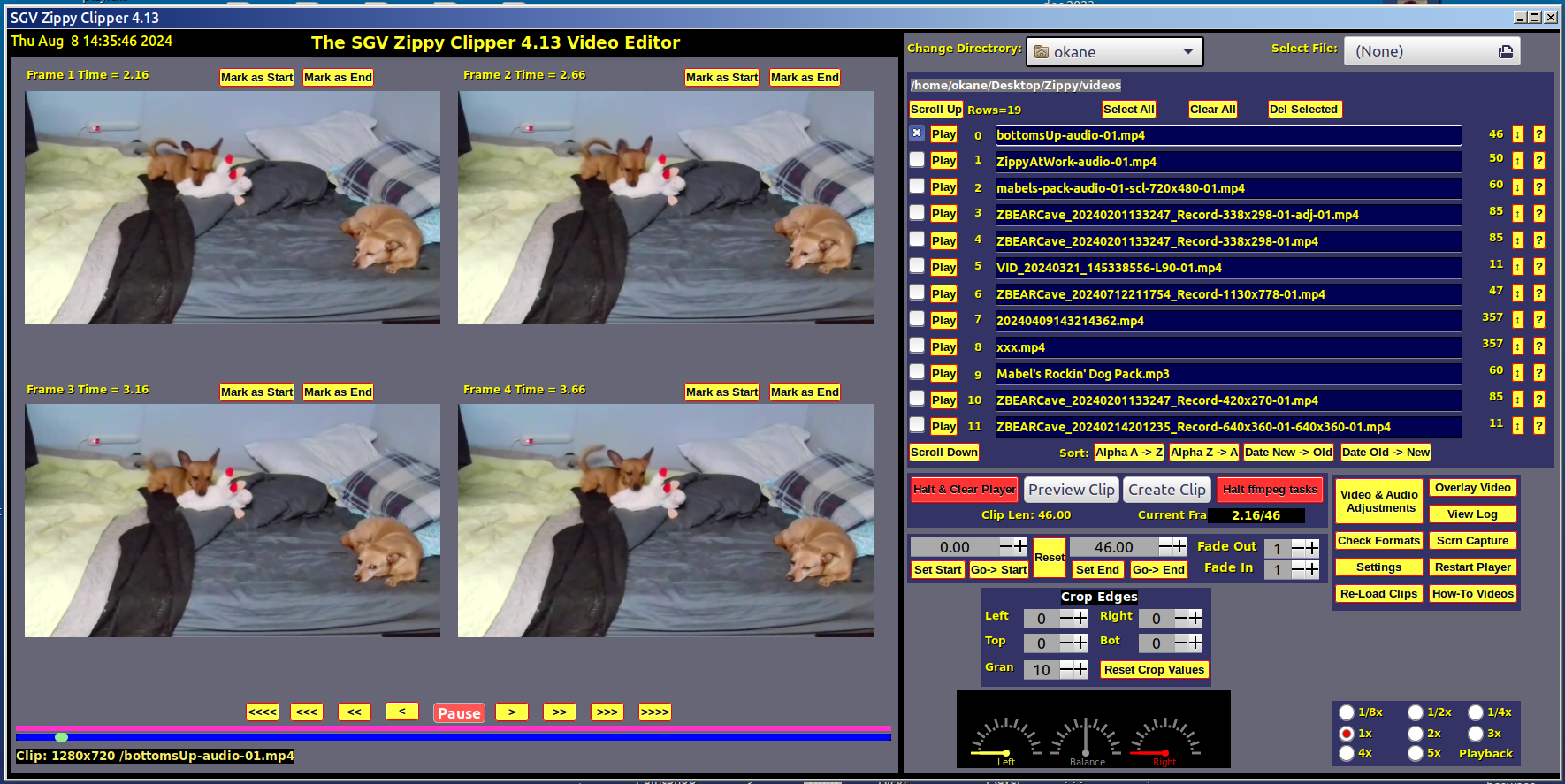Decrease Fade In value with minus
1565x784 pixels.
click(x=1298, y=570)
